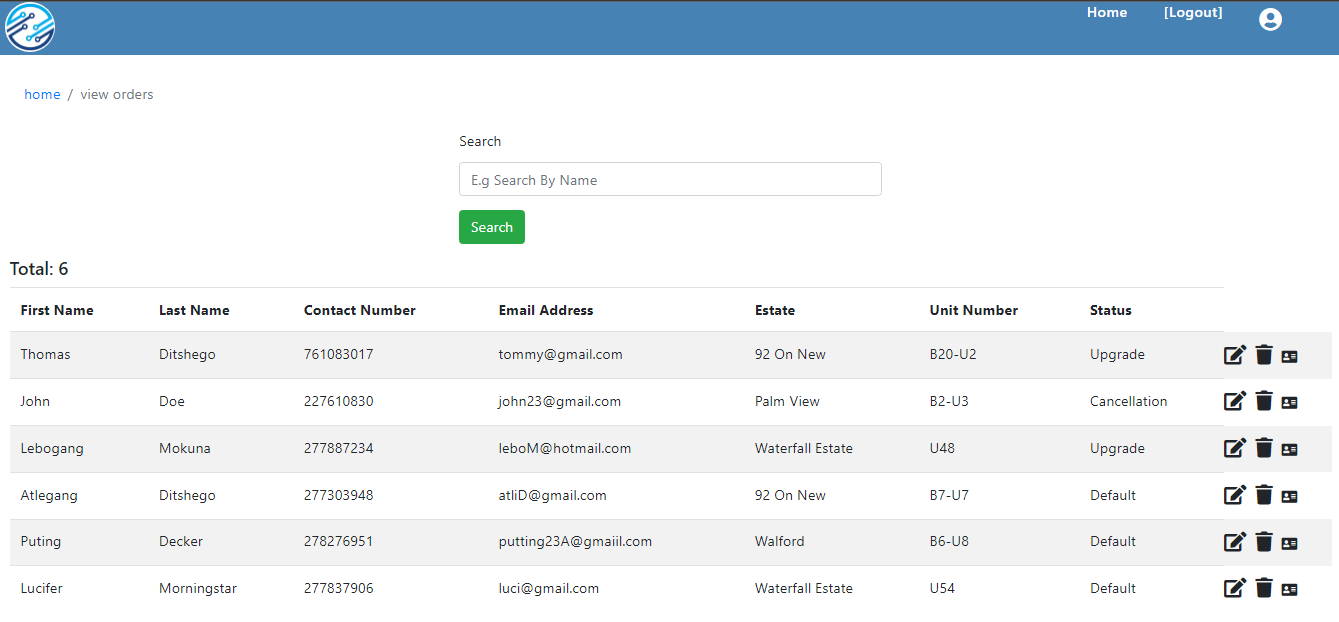The height and width of the screenshot is (622, 1339).
Task: Click the Estate column header
Action: (775, 310)
